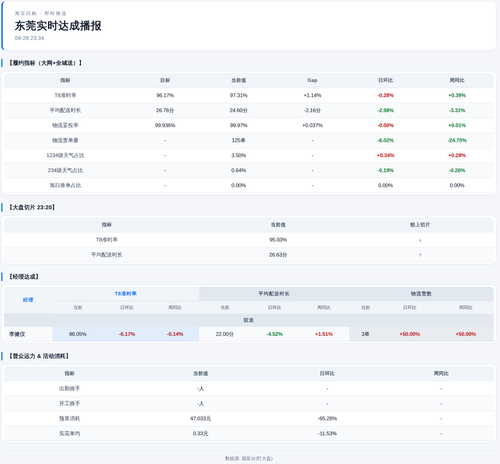This screenshot has height=464, width=500.
Task: Click the -65.28% value
Action: tap(327, 418)
